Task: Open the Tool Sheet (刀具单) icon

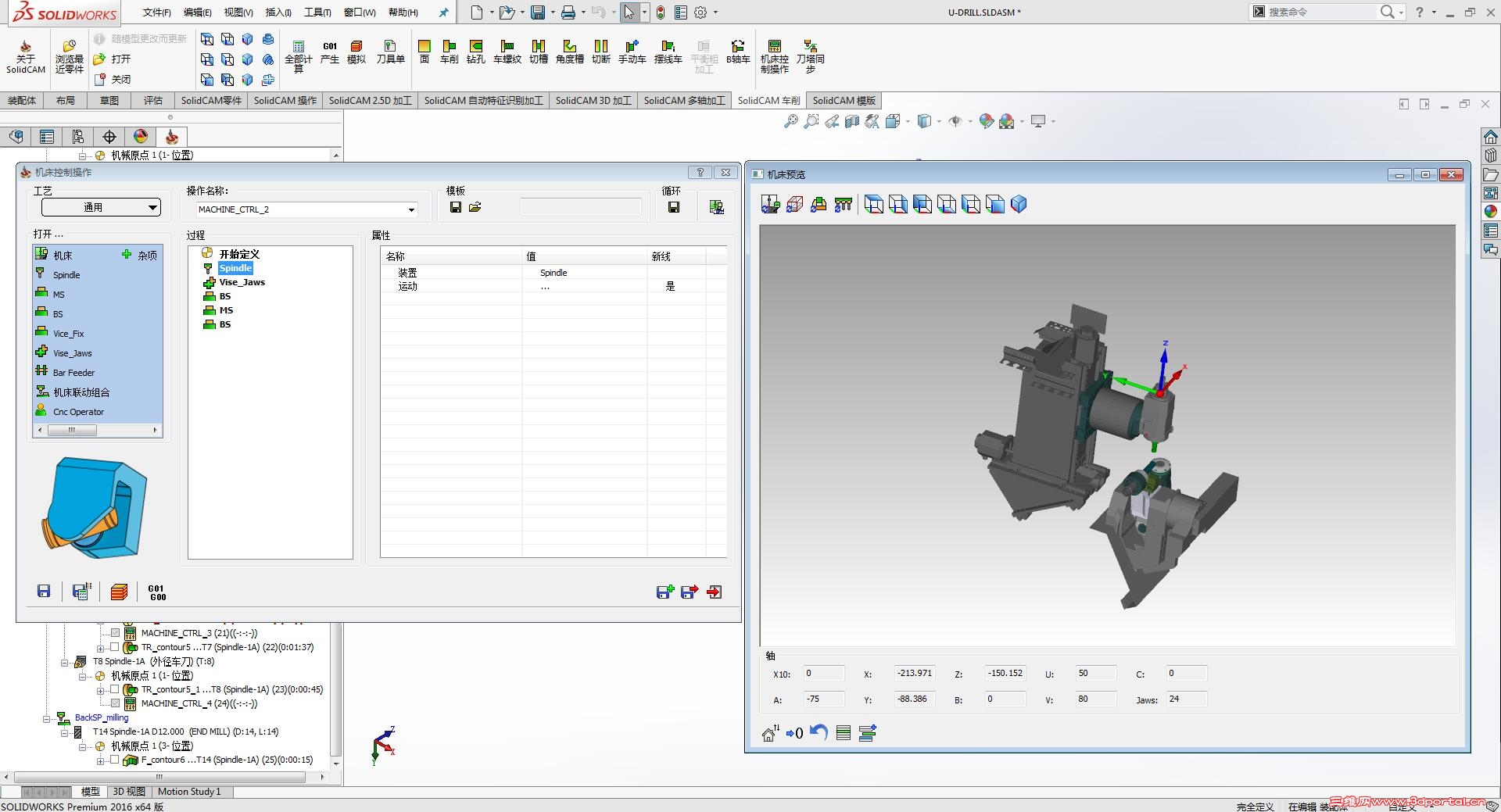Action: [x=390, y=52]
